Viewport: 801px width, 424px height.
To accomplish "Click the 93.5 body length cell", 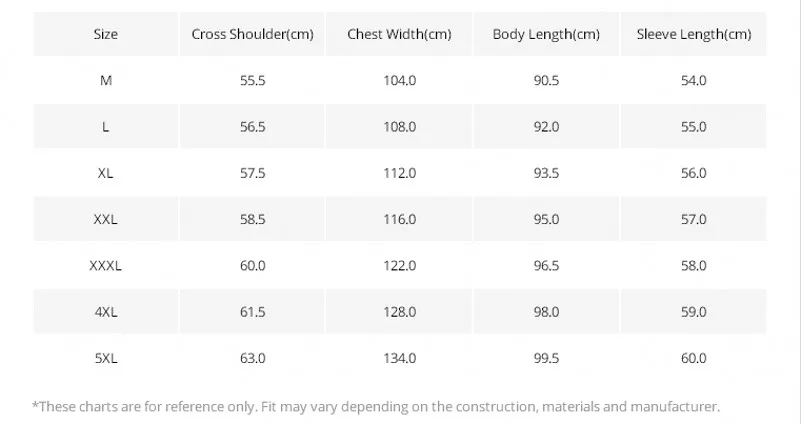I will [x=546, y=173].
